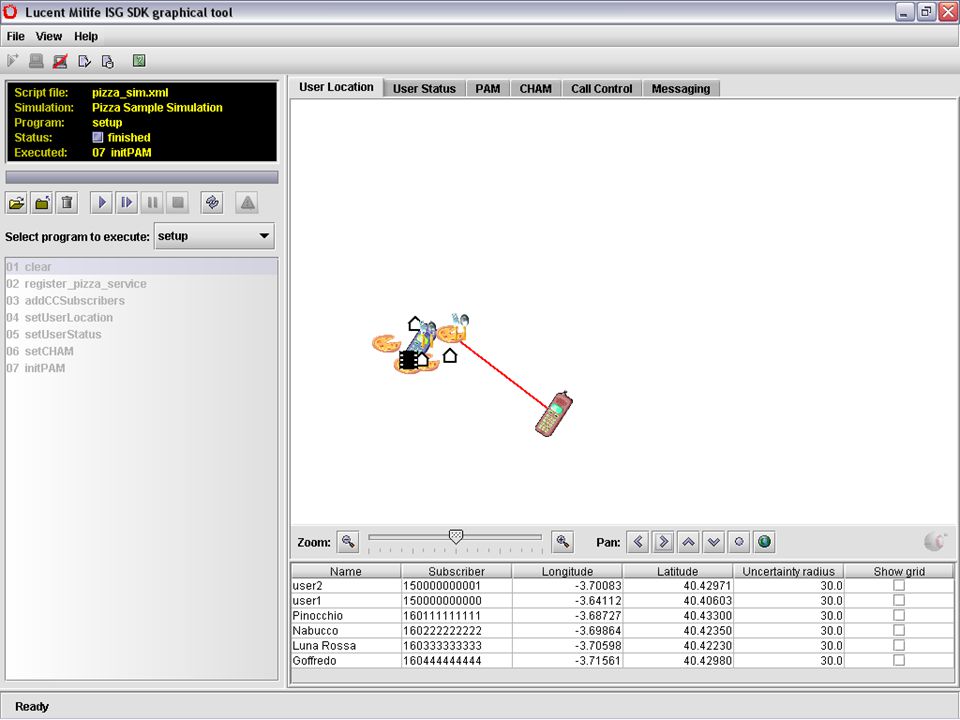This screenshot has height=720, width=960.
Task: Select subscriber cell 160333333333
Action: pyautogui.click(x=457, y=645)
